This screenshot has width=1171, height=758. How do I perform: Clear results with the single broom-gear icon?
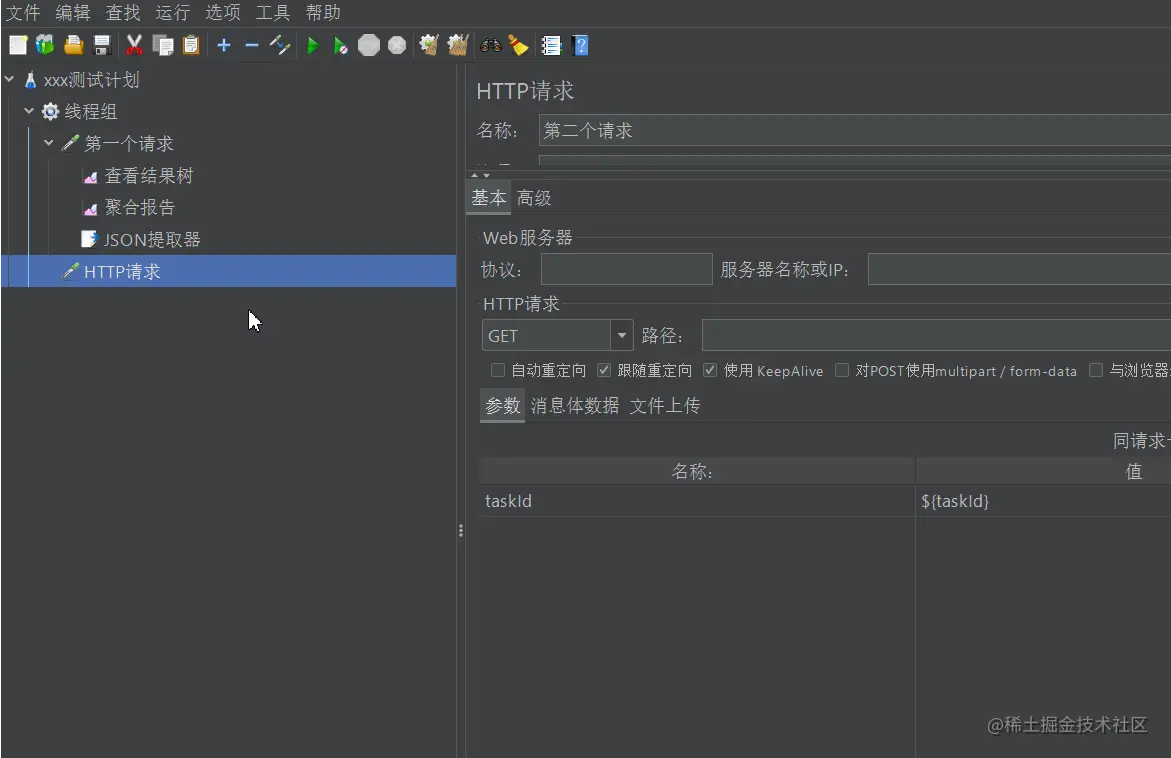[x=429, y=46]
